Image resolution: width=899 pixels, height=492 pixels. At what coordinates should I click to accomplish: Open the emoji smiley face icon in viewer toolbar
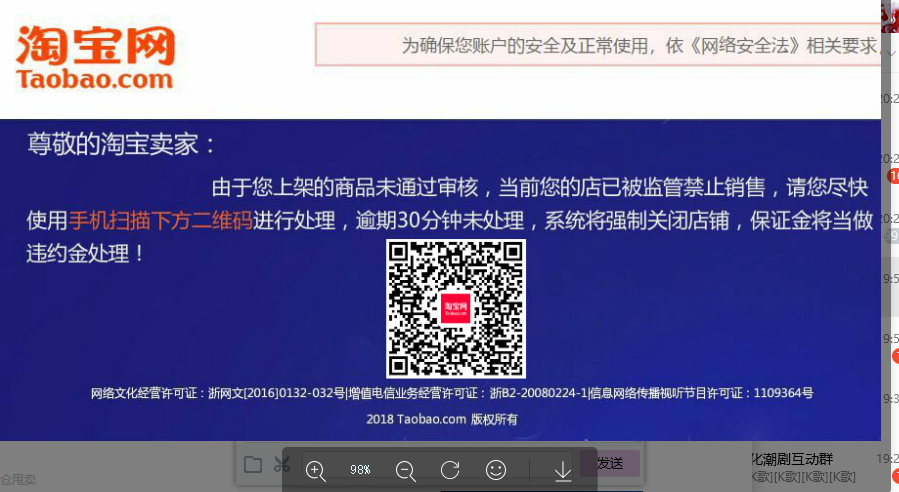(x=495, y=470)
